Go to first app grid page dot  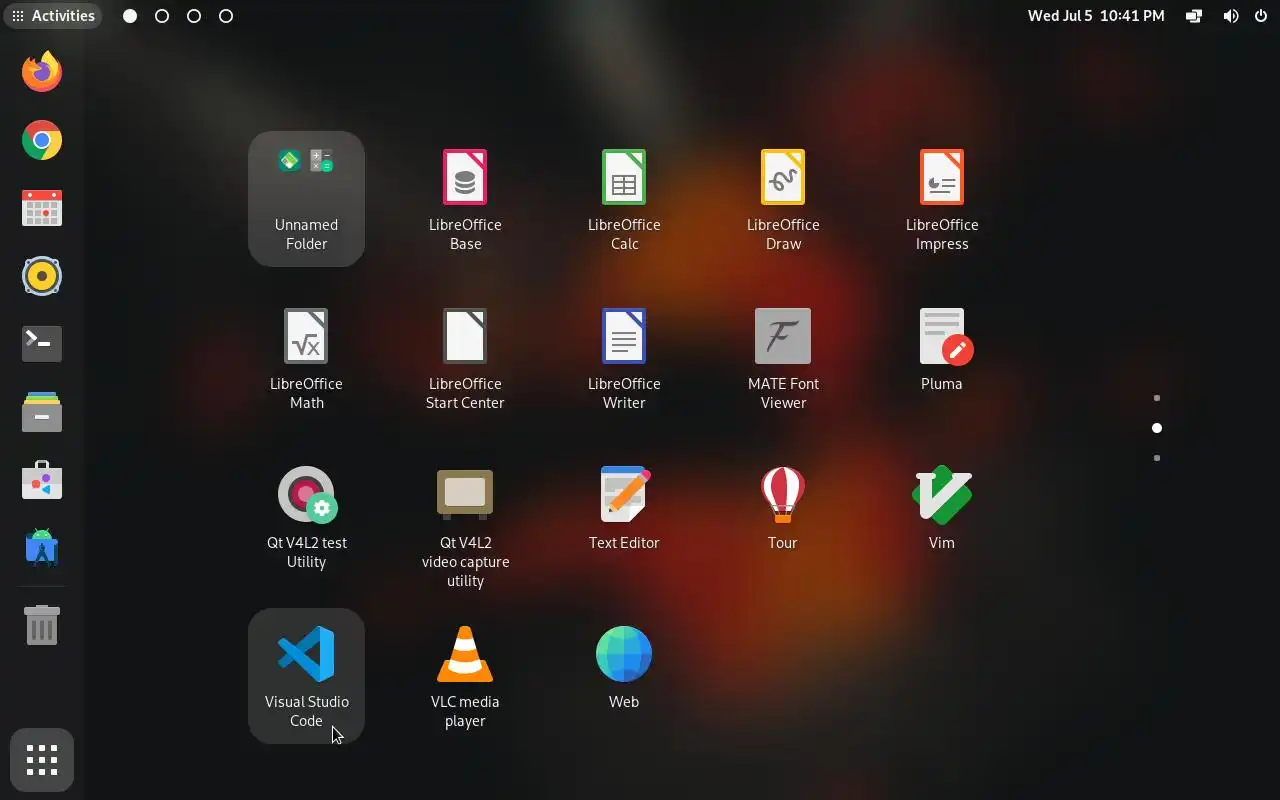click(1157, 398)
